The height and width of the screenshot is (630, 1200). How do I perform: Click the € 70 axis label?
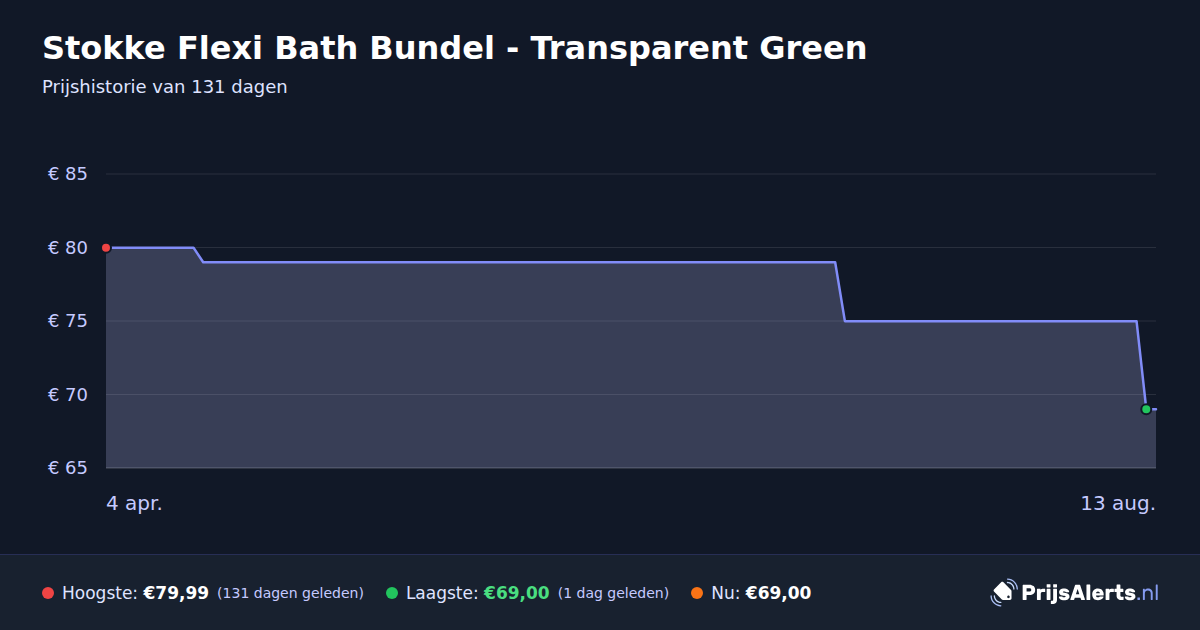(x=68, y=395)
